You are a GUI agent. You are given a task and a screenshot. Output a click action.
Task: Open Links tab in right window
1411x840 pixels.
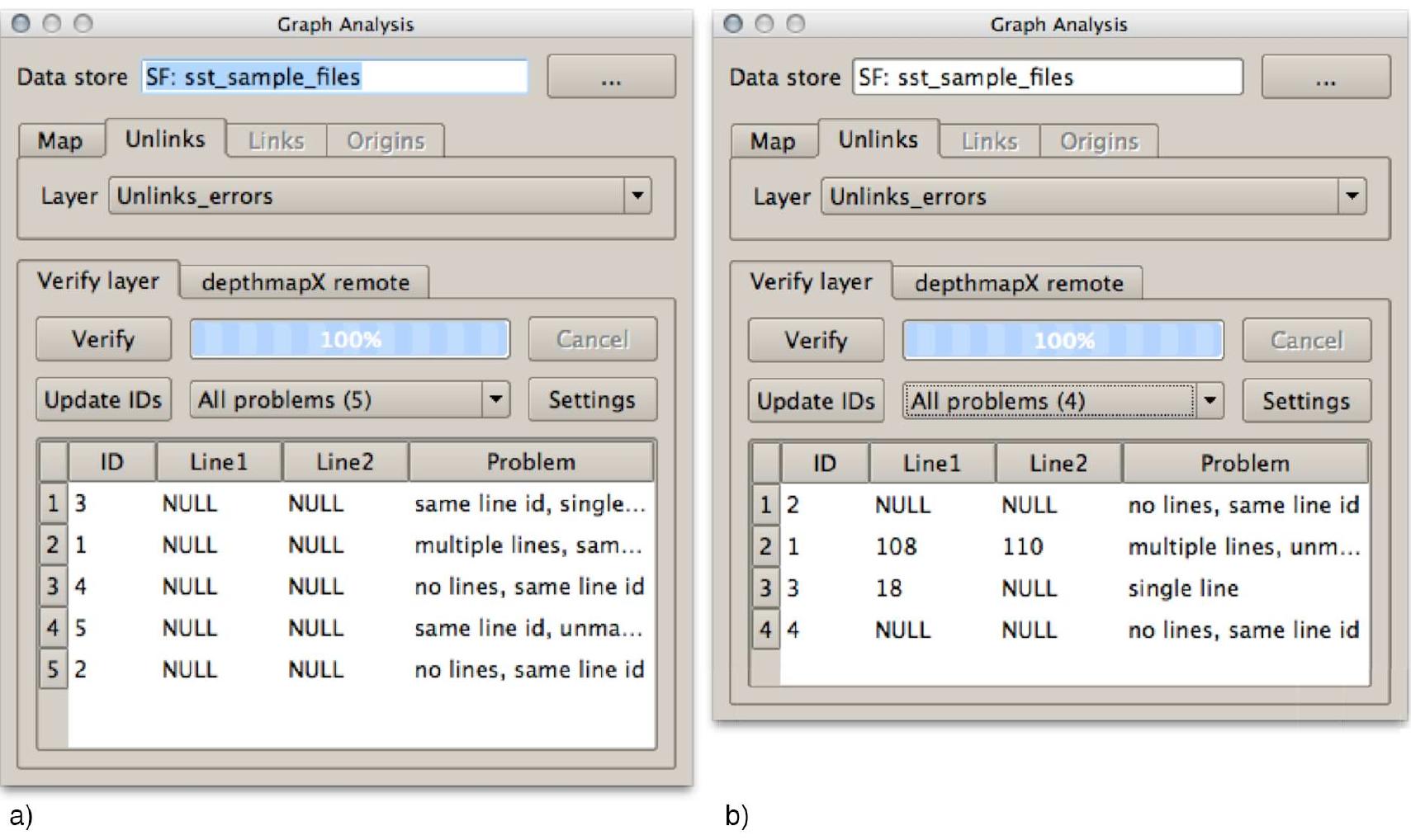pyautogui.click(x=990, y=141)
